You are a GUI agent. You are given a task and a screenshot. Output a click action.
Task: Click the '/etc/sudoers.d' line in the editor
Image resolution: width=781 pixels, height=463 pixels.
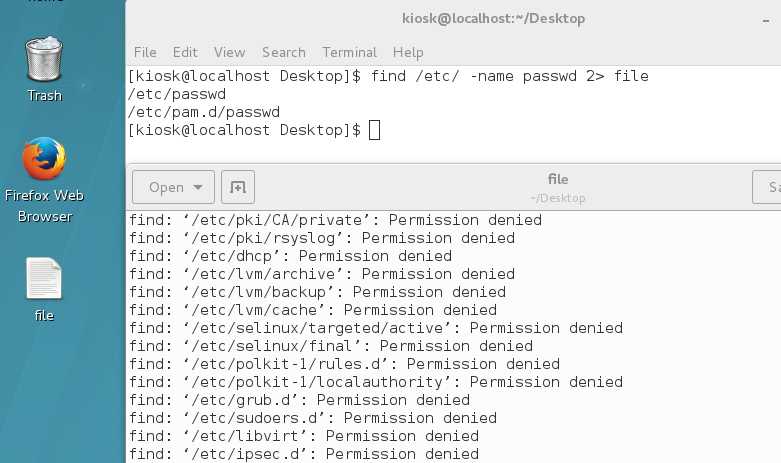313,418
